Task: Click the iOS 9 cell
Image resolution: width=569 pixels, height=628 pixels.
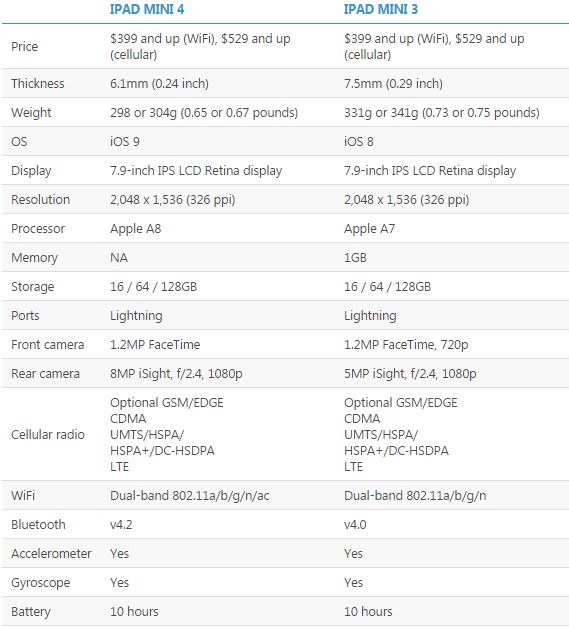Action: click(x=125, y=141)
